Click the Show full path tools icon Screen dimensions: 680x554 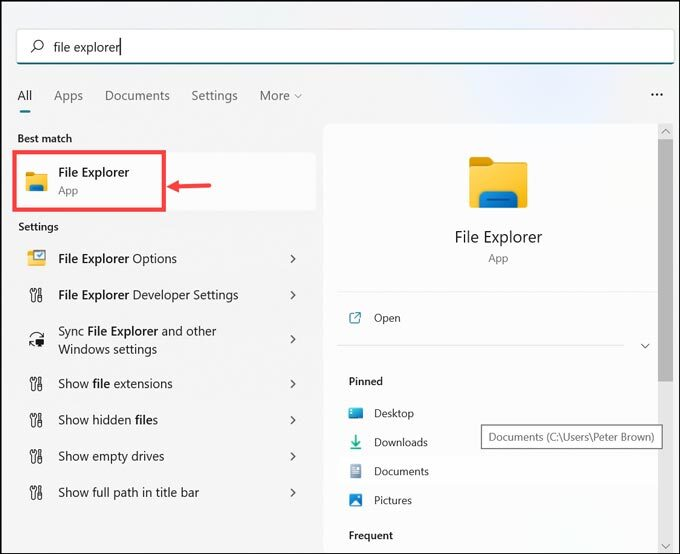point(36,492)
